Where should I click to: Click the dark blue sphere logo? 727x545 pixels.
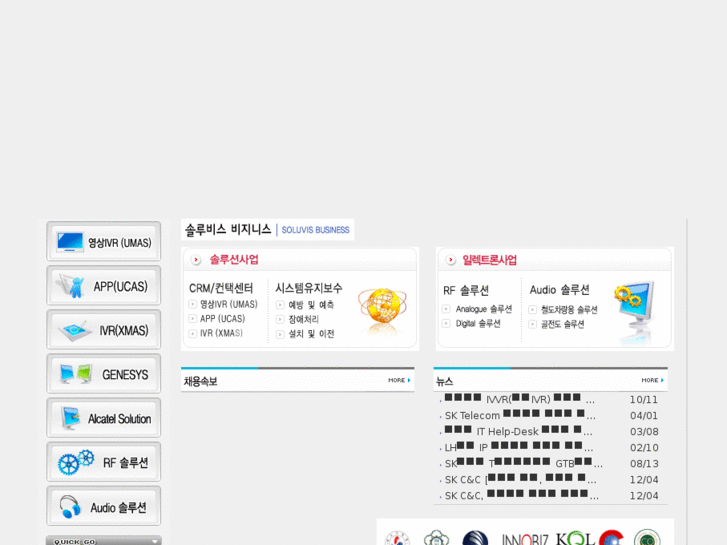(475, 538)
